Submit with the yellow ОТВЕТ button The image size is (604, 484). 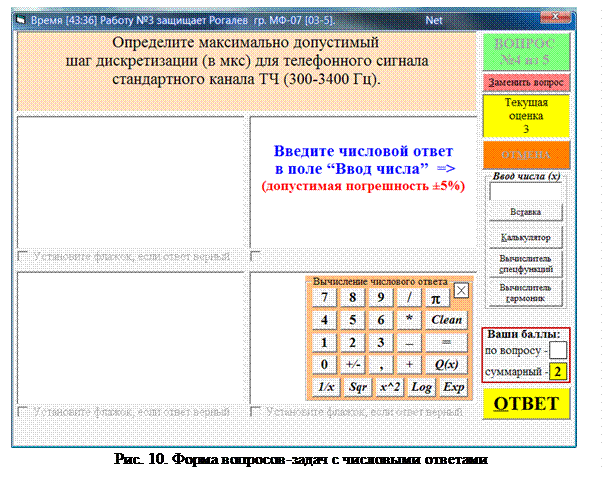526,404
